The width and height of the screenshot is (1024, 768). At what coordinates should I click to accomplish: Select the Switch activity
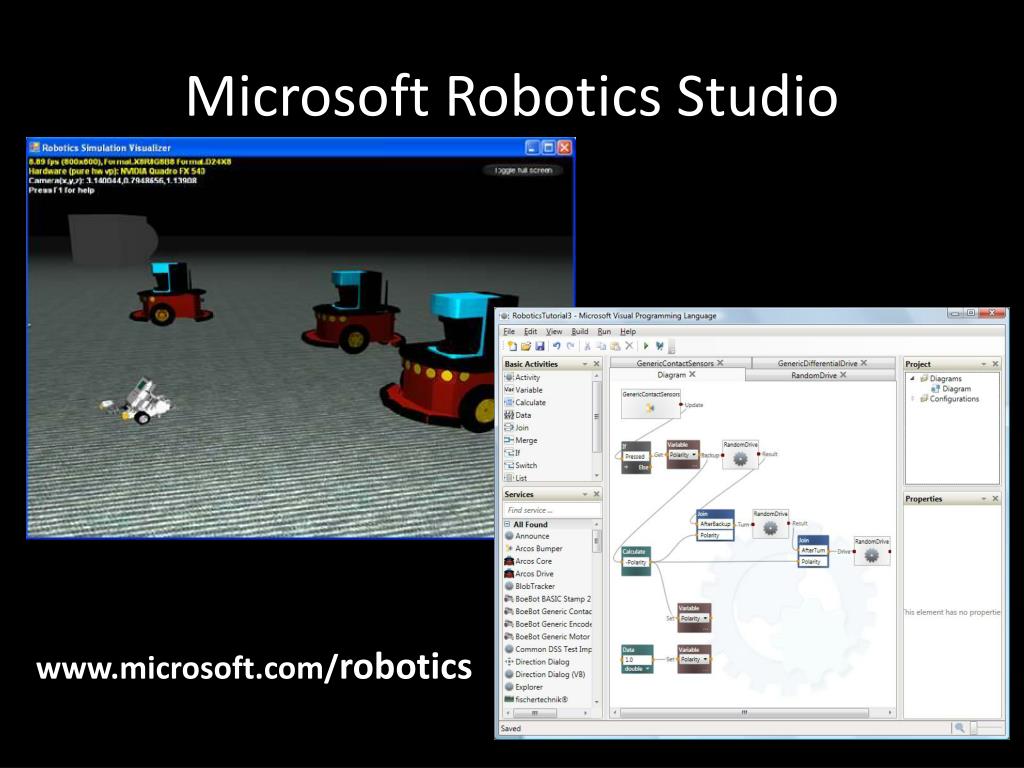(x=521, y=465)
